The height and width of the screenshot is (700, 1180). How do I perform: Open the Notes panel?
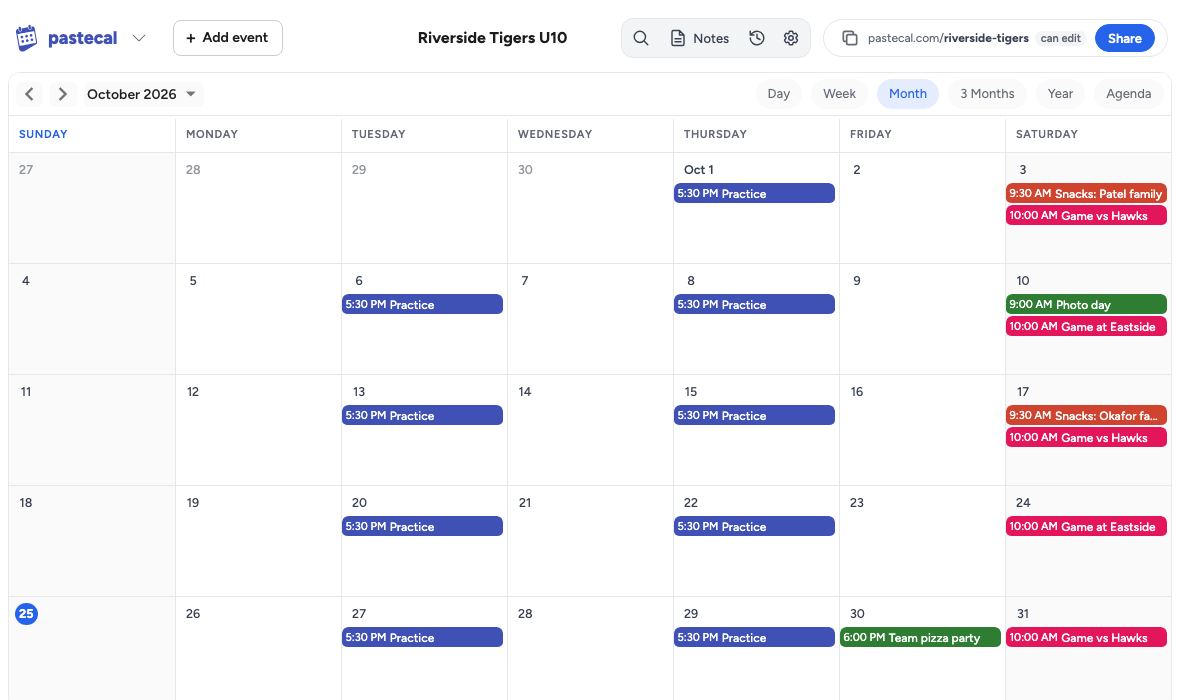tap(700, 38)
